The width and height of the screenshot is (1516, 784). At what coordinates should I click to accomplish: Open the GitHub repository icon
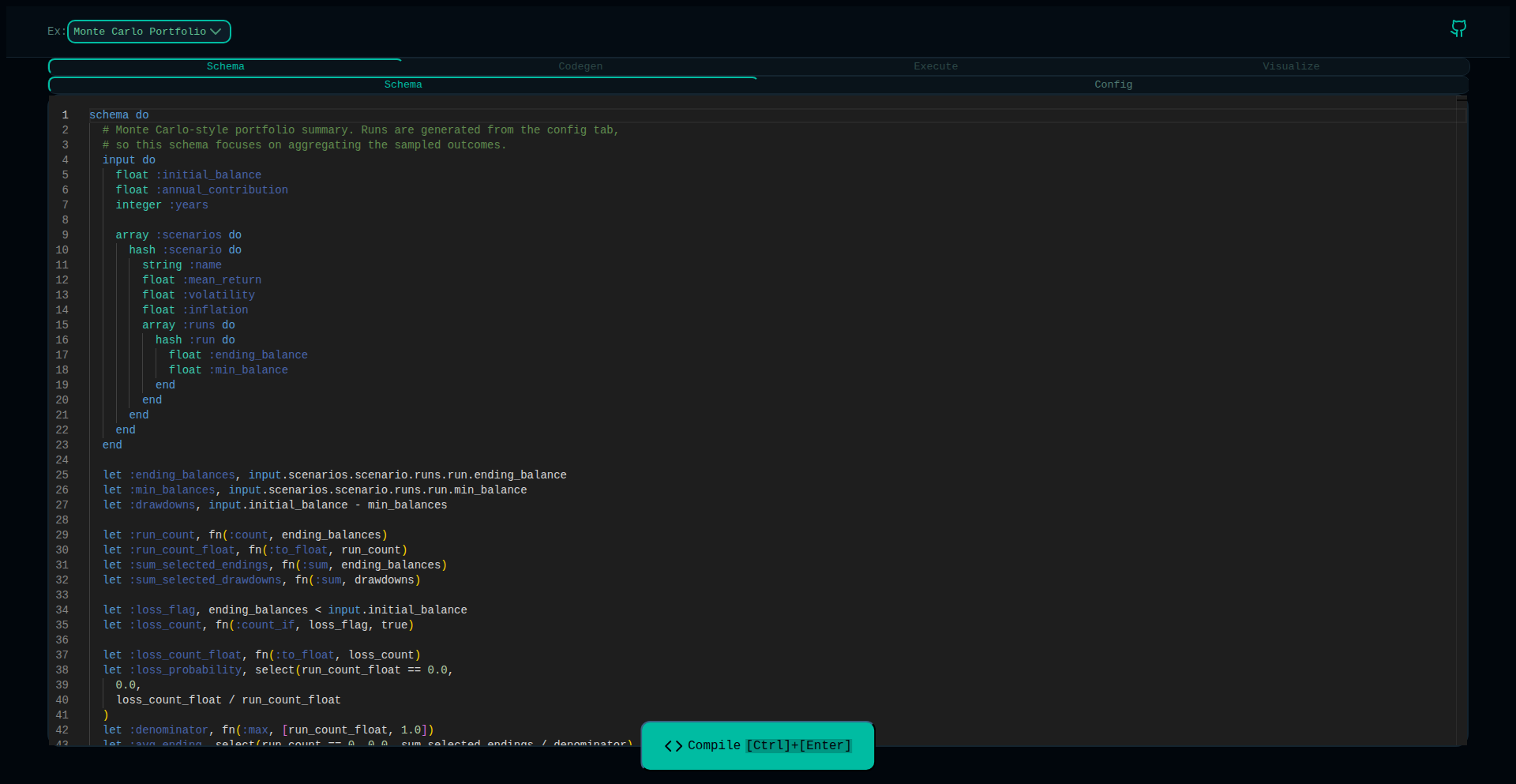[x=1458, y=29]
